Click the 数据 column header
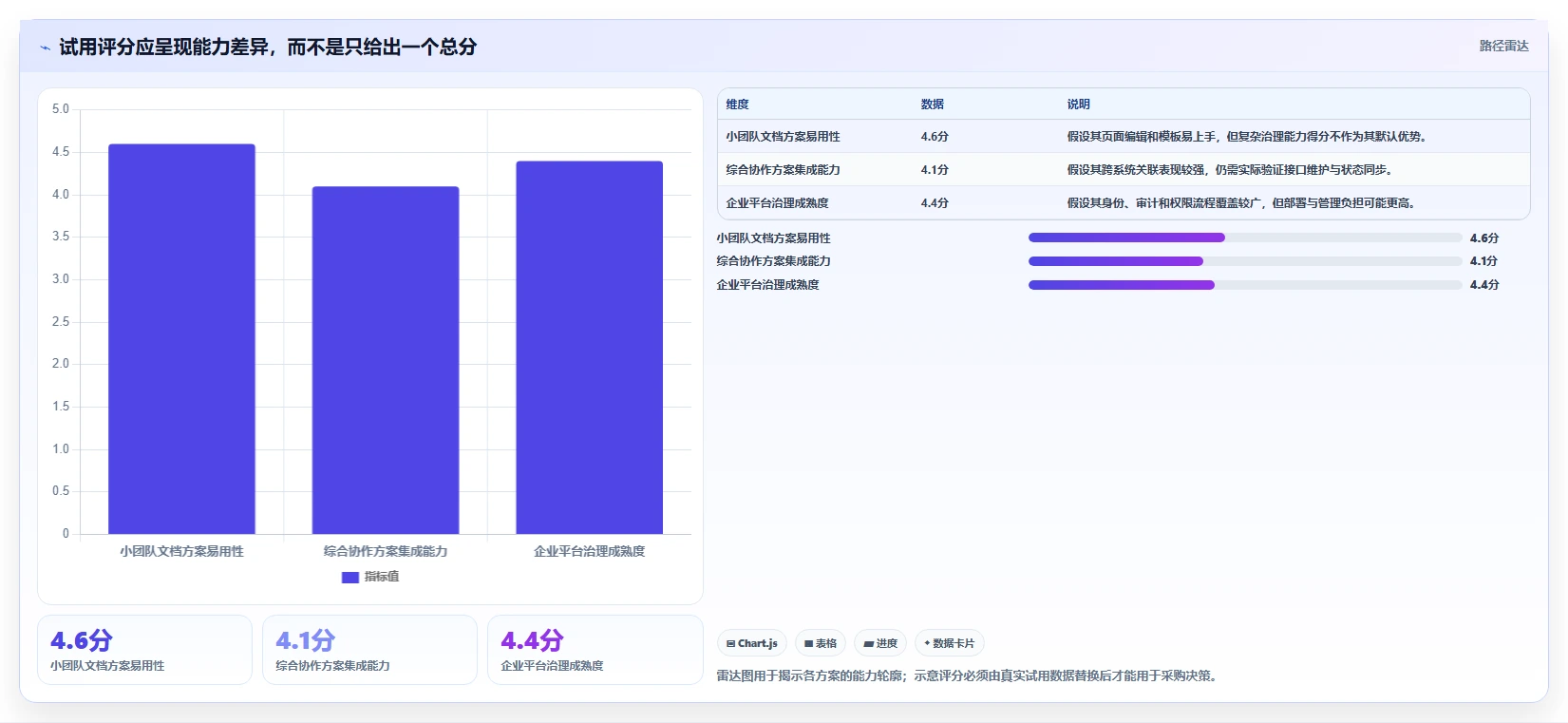Viewport: 1568px width, 723px height. pos(933,105)
